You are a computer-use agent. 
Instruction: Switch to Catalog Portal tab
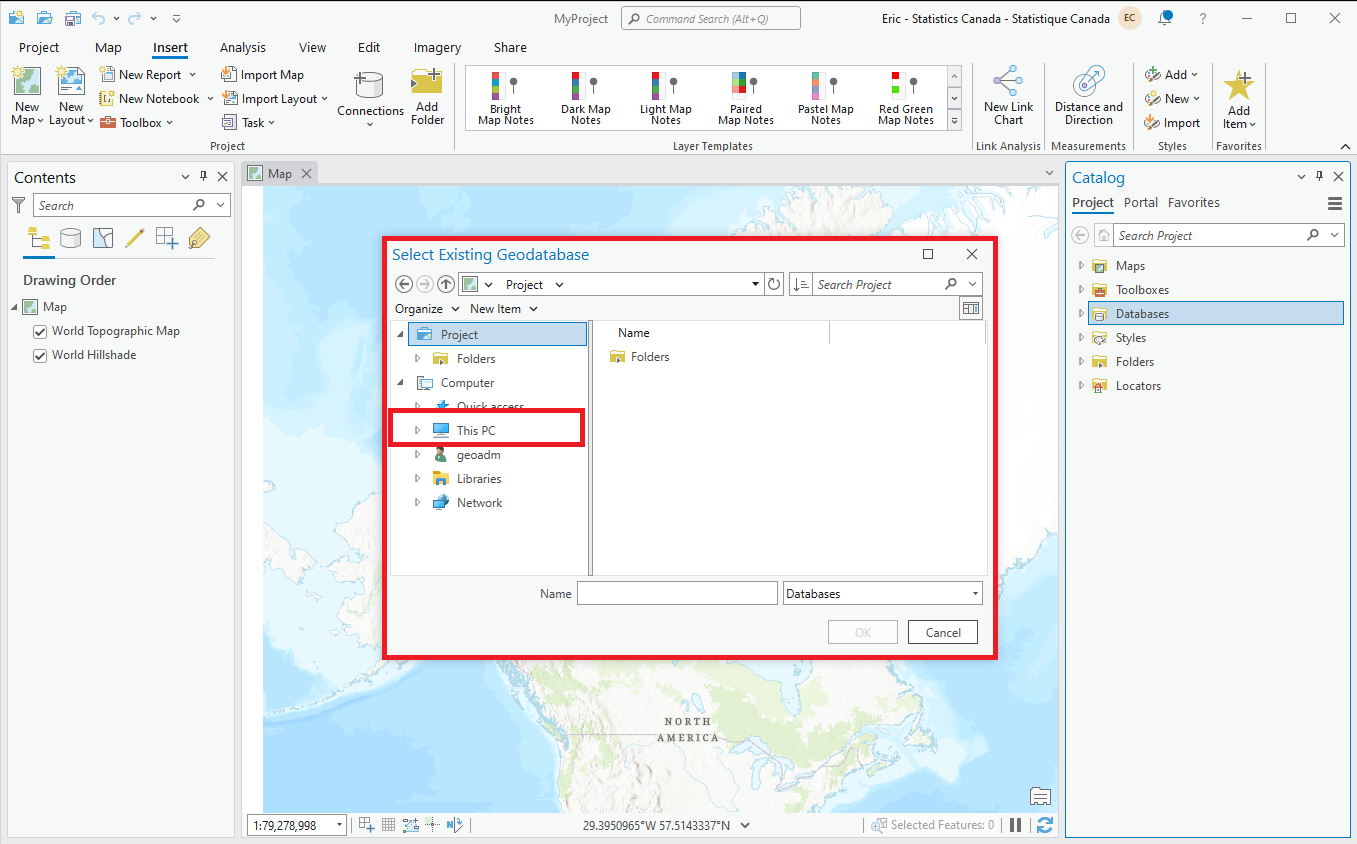(x=1140, y=202)
